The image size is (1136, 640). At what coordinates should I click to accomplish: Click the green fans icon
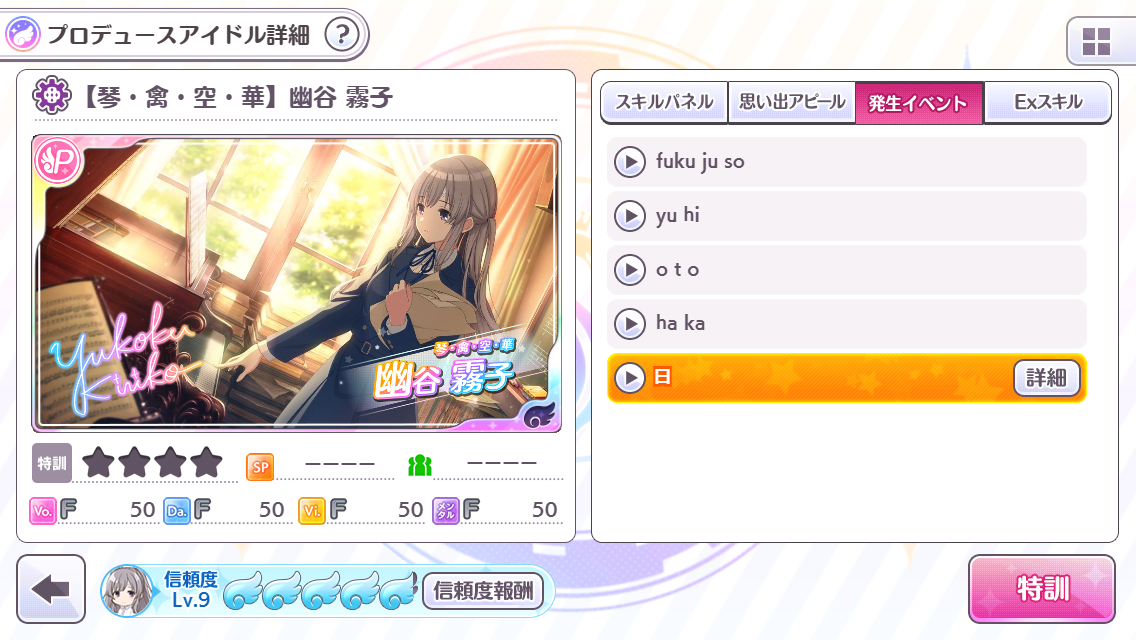click(419, 465)
